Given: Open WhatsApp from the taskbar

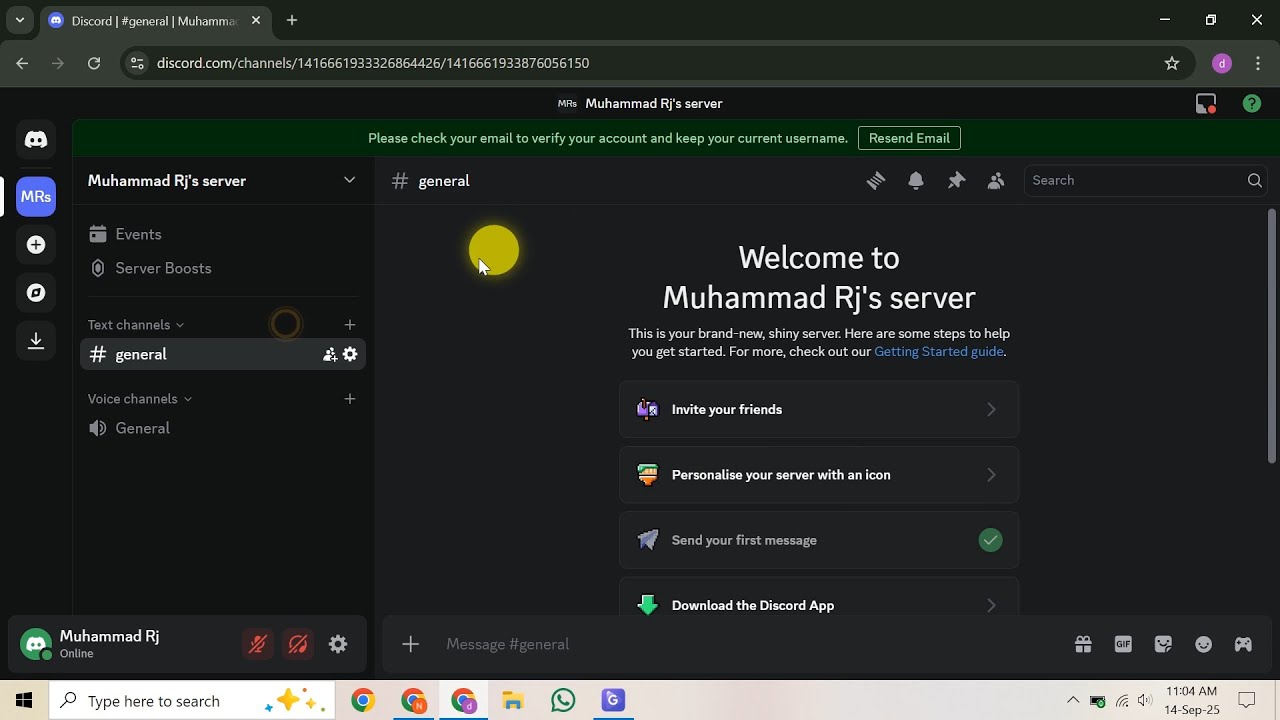Looking at the screenshot, I should click(x=563, y=701).
